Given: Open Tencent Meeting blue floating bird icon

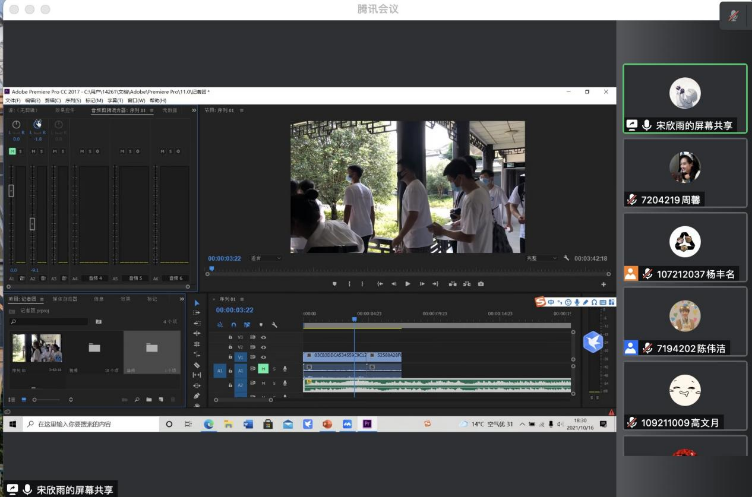Looking at the screenshot, I should coord(592,342).
